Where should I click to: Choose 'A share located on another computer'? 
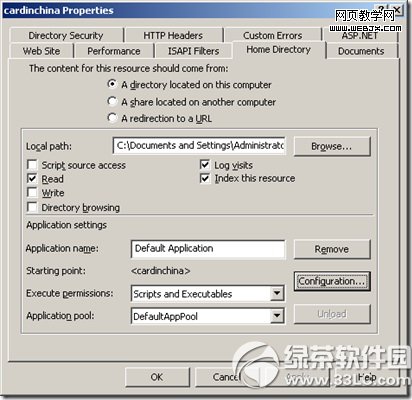(x=112, y=101)
